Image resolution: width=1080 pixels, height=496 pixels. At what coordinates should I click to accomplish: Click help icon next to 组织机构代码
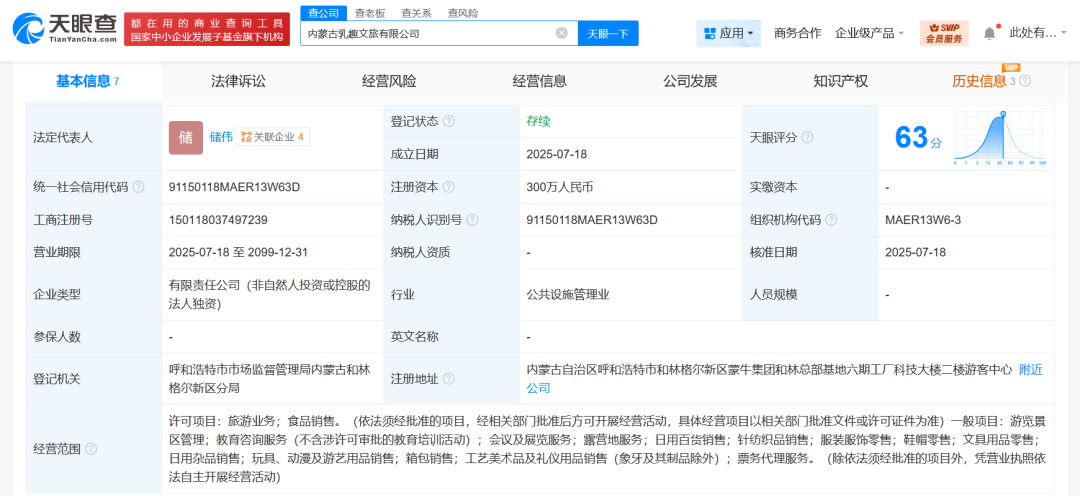(831, 220)
